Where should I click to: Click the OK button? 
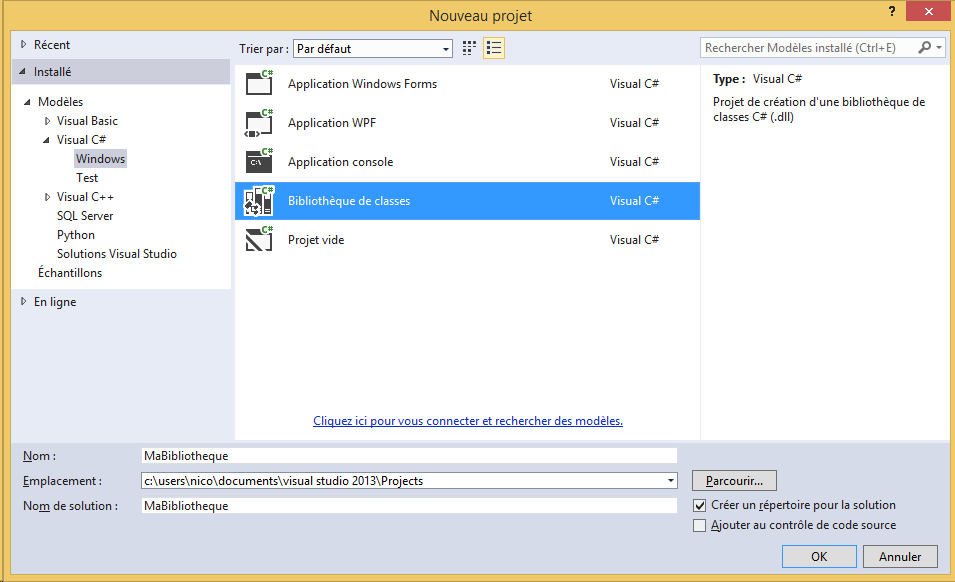click(x=819, y=556)
